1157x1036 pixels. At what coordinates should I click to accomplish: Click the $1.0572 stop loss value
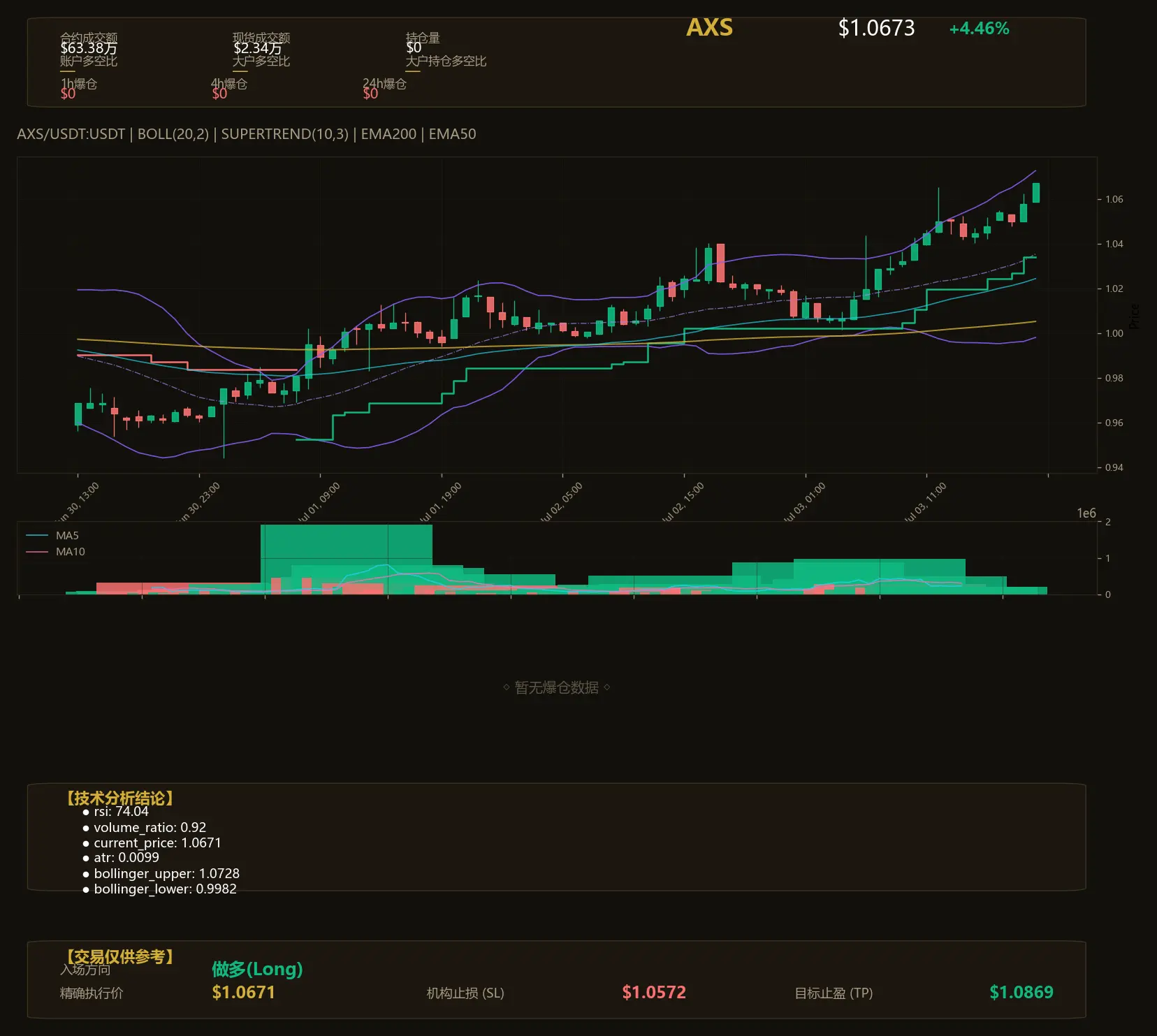pyautogui.click(x=654, y=993)
